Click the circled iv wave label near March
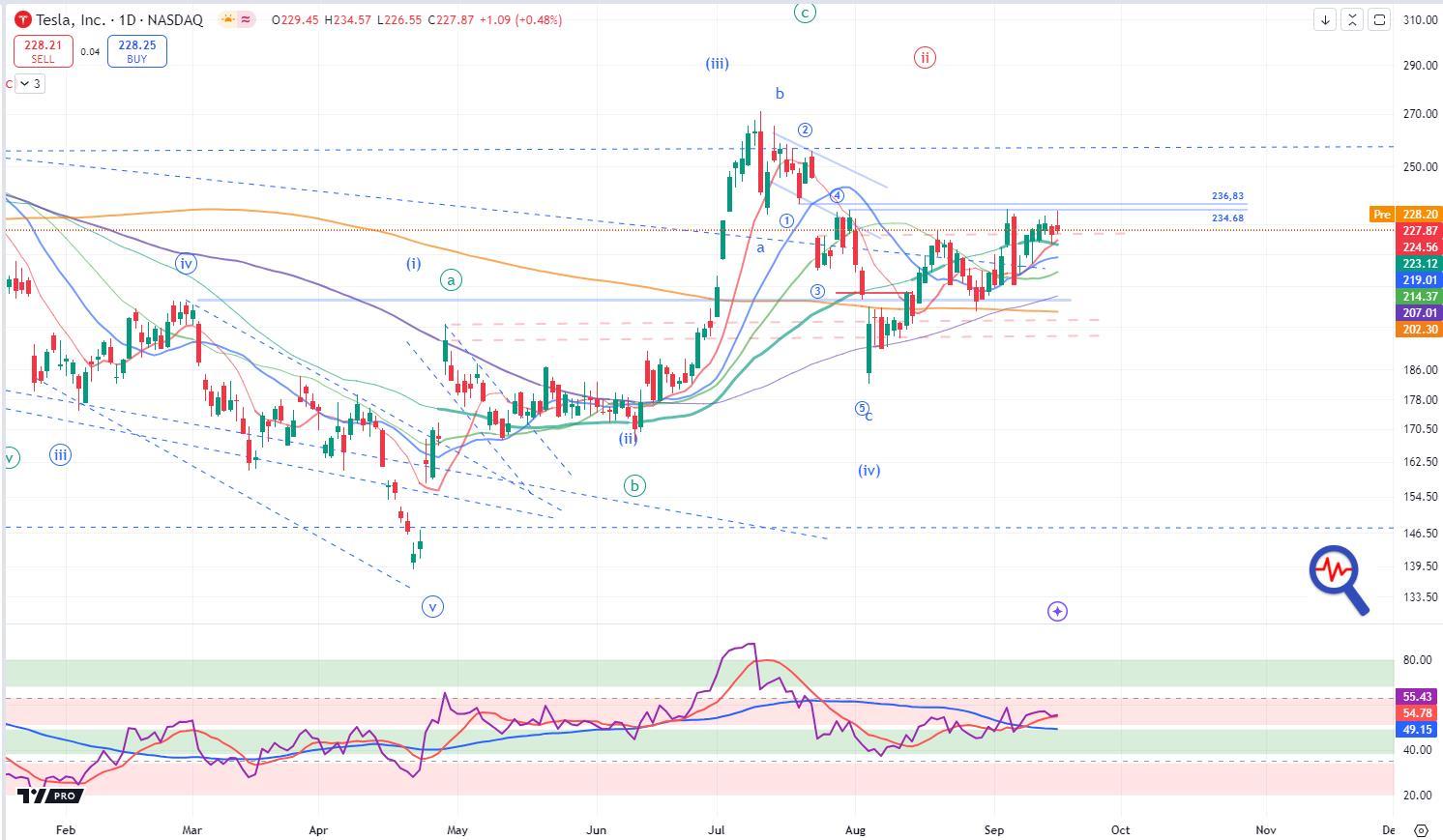This screenshot has height=840, width=1443. tap(186, 263)
